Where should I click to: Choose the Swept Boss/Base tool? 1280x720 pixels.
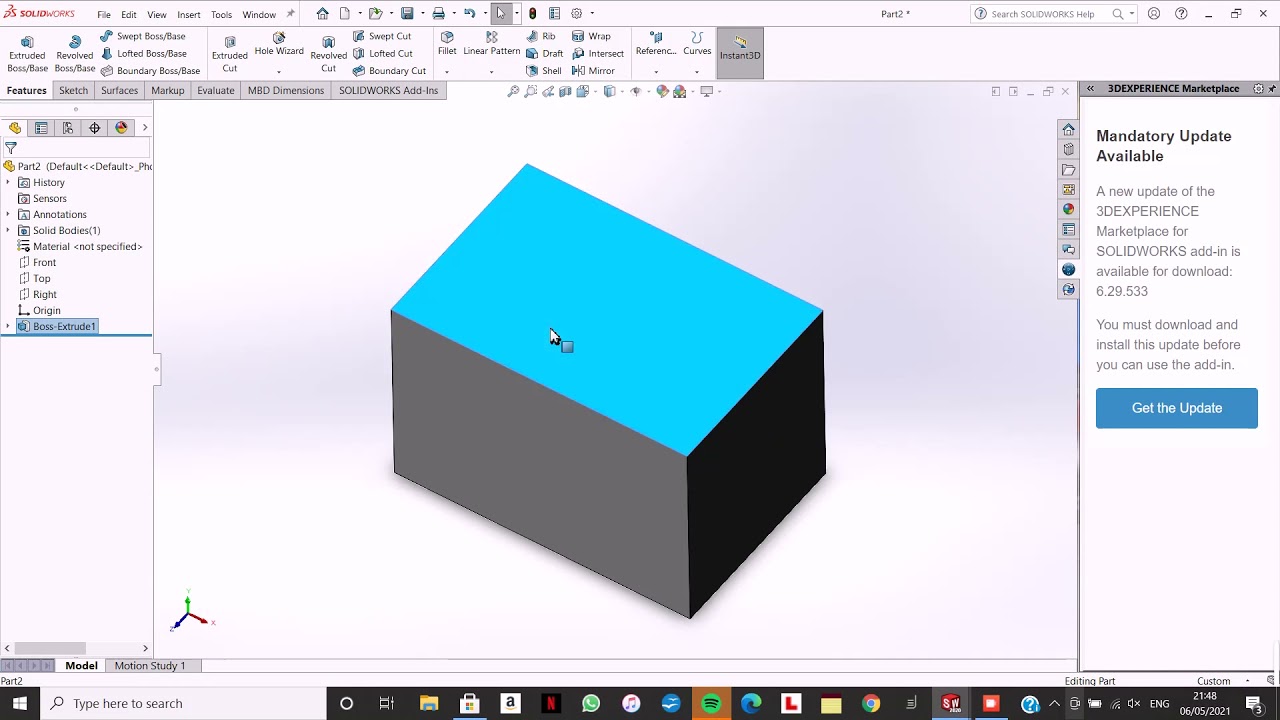click(x=143, y=36)
